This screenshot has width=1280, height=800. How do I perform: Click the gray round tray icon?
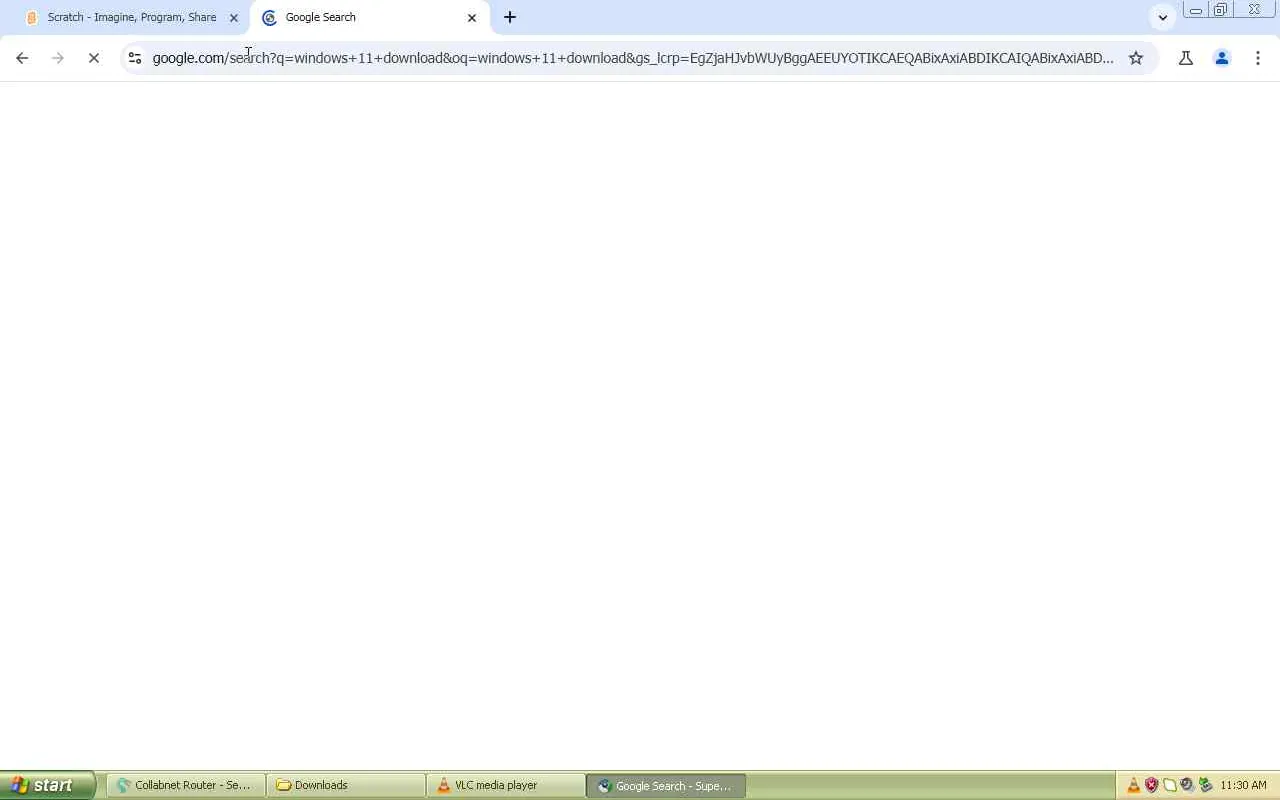click(1187, 785)
